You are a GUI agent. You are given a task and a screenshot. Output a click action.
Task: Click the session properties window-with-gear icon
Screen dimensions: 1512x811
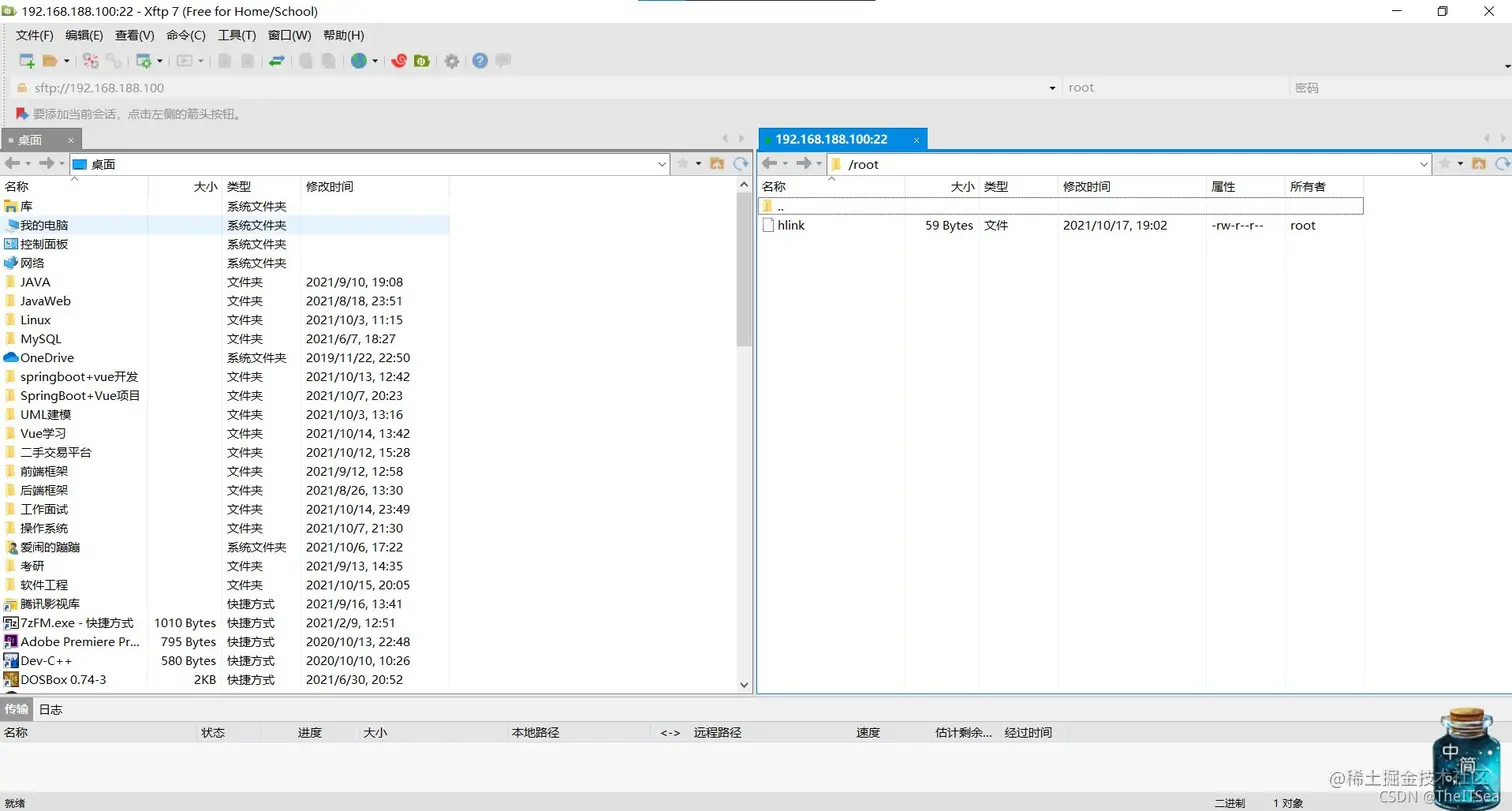pyautogui.click(x=143, y=61)
